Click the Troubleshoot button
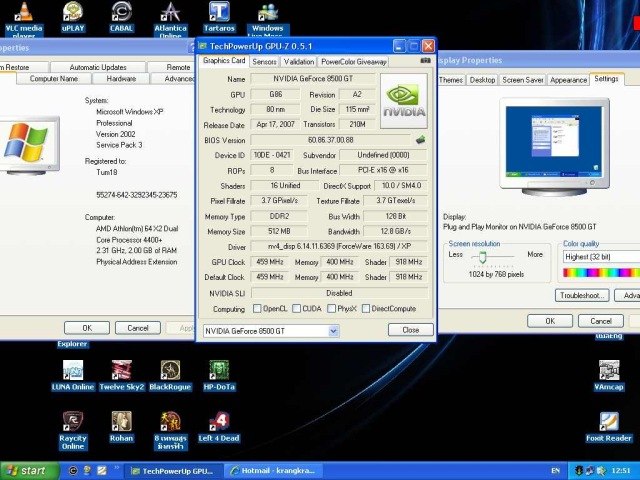The height and width of the screenshot is (480, 640). pos(582,295)
